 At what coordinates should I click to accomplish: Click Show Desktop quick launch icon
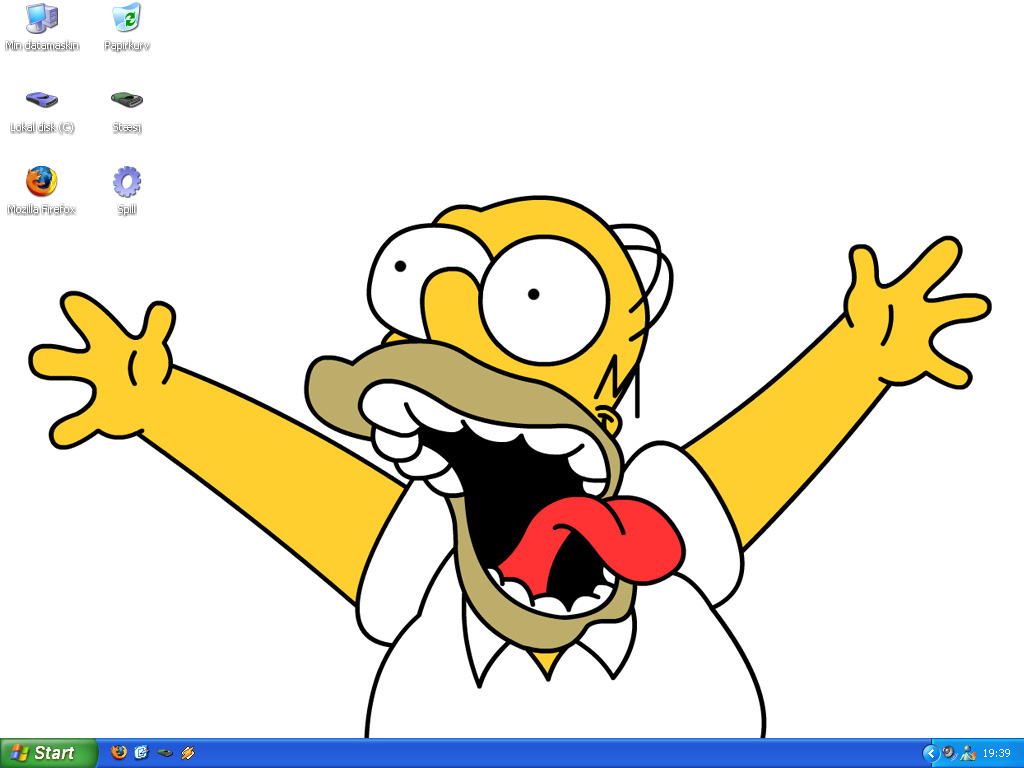coord(142,753)
